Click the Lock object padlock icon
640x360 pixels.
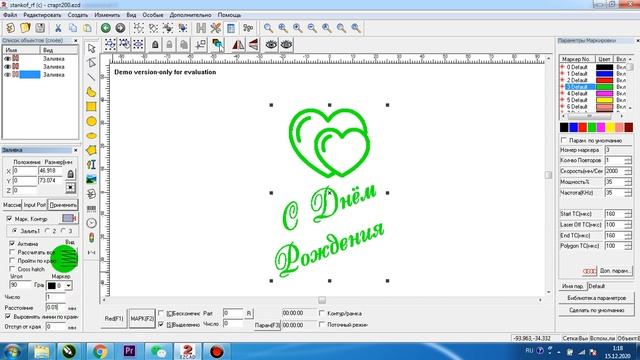(x=155, y=44)
